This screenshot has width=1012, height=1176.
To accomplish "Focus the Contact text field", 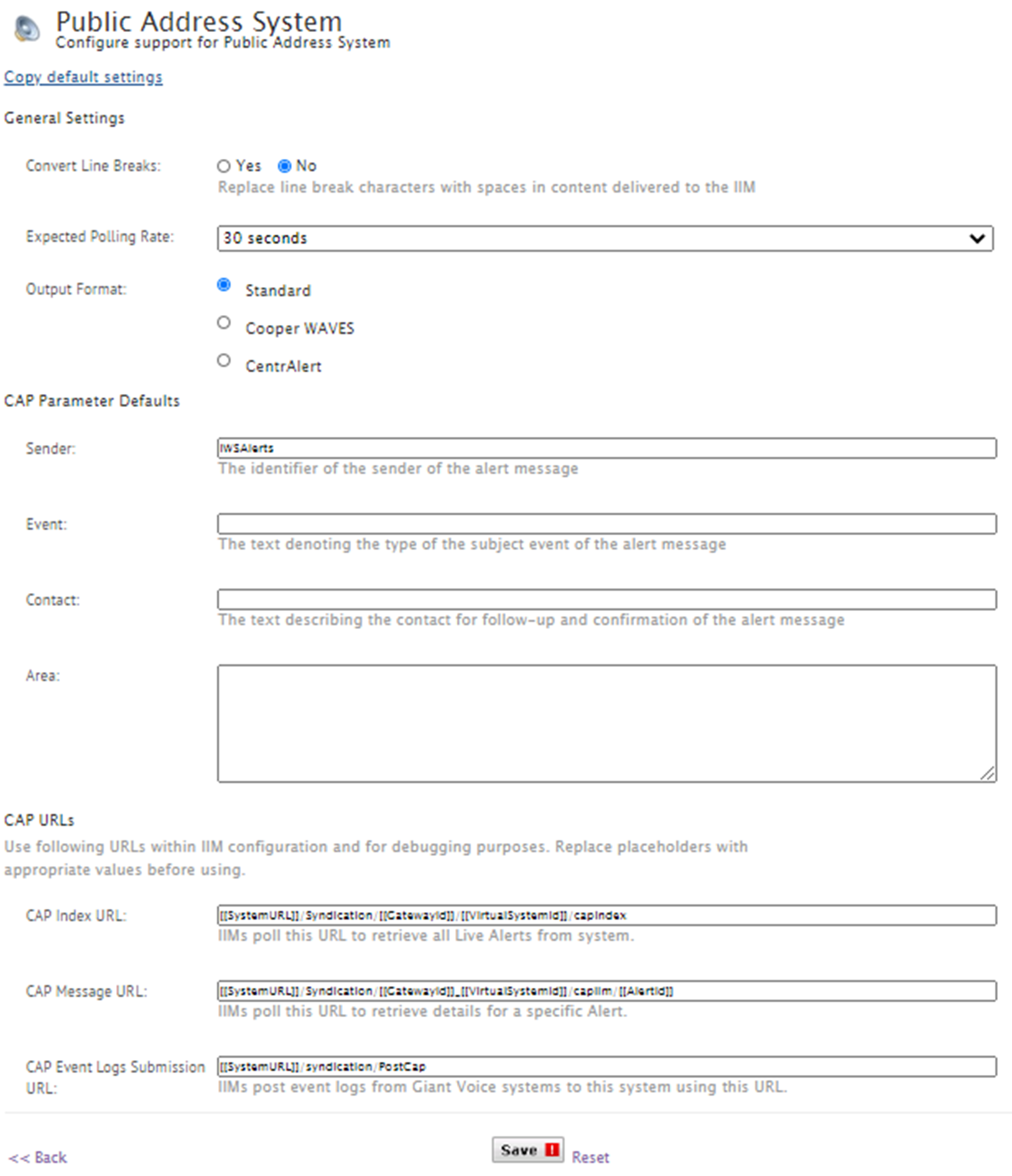I will tap(607, 599).
